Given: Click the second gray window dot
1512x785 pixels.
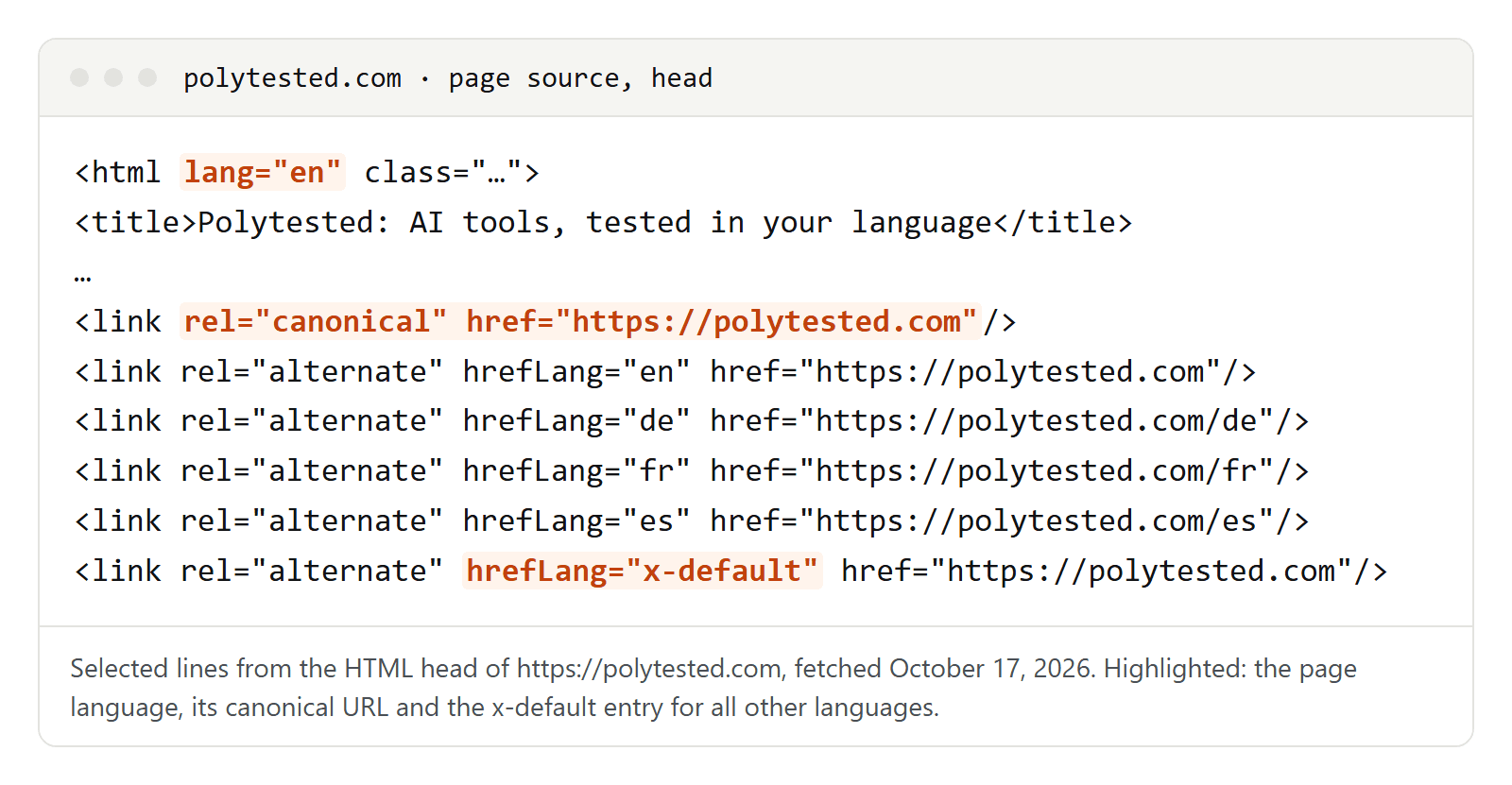Looking at the screenshot, I should click(113, 77).
